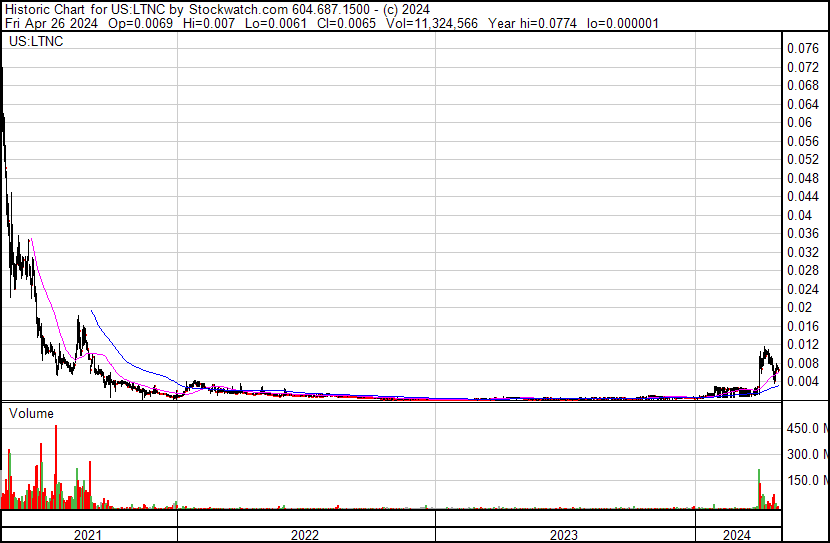The width and height of the screenshot is (830, 543).
Task: Click the Vol=11,324,566 value in header
Action: point(431,23)
